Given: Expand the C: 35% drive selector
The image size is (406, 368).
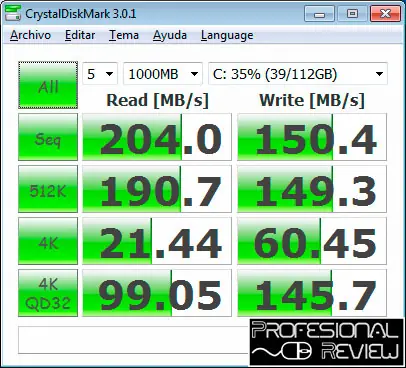Looking at the screenshot, I should click(x=298, y=74).
